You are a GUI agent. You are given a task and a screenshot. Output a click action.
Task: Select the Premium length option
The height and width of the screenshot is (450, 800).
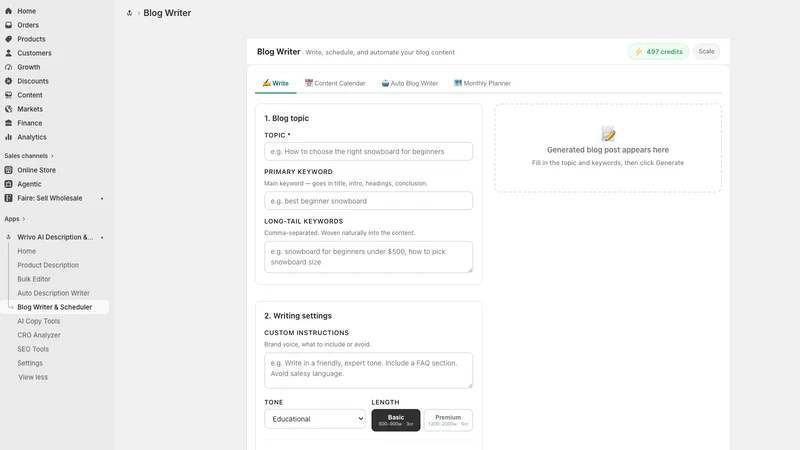[448, 420]
